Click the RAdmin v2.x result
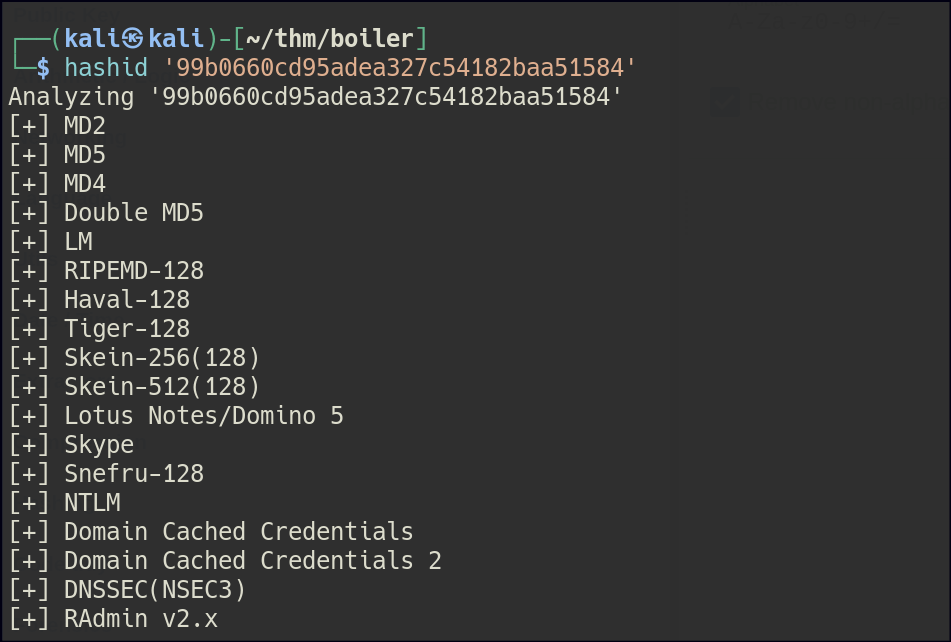Image resolution: width=951 pixels, height=642 pixels. pyautogui.click(x=140, y=619)
